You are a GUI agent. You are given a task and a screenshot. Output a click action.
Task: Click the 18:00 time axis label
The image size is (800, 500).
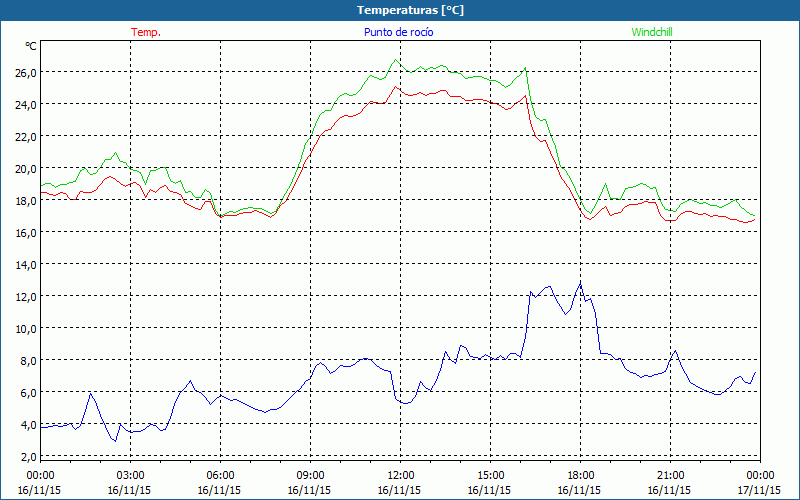(x=581, y=476)
